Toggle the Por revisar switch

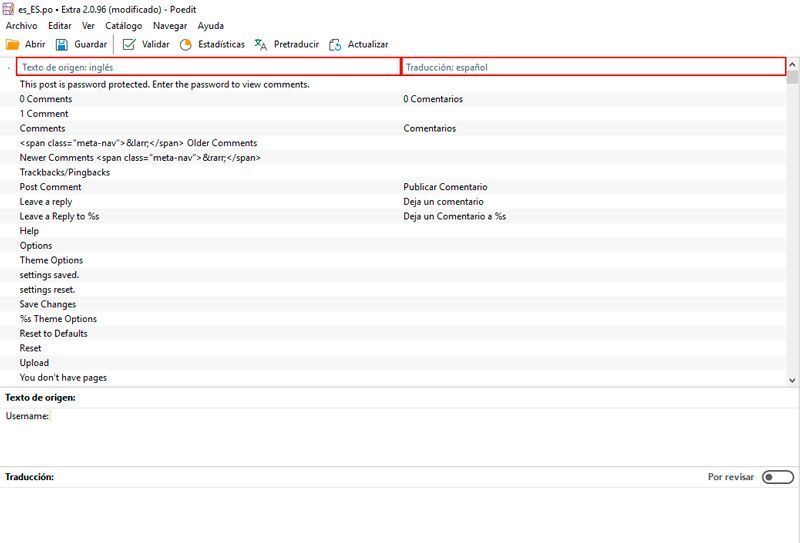coord(777,477)
